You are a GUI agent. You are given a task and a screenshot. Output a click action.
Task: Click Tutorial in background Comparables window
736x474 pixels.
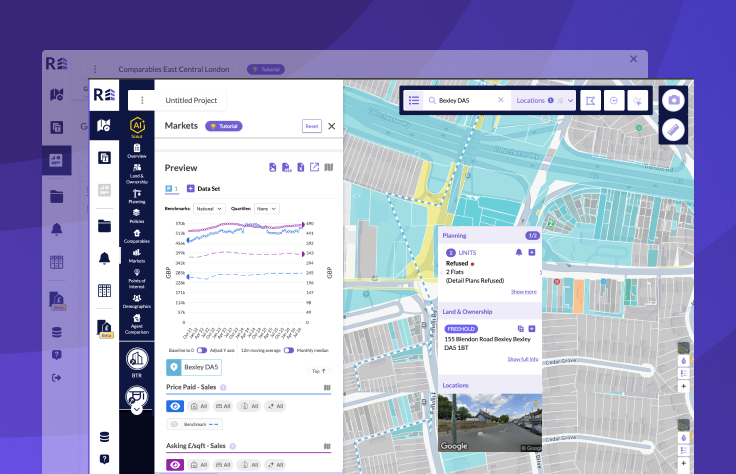(x=266, y=69)
